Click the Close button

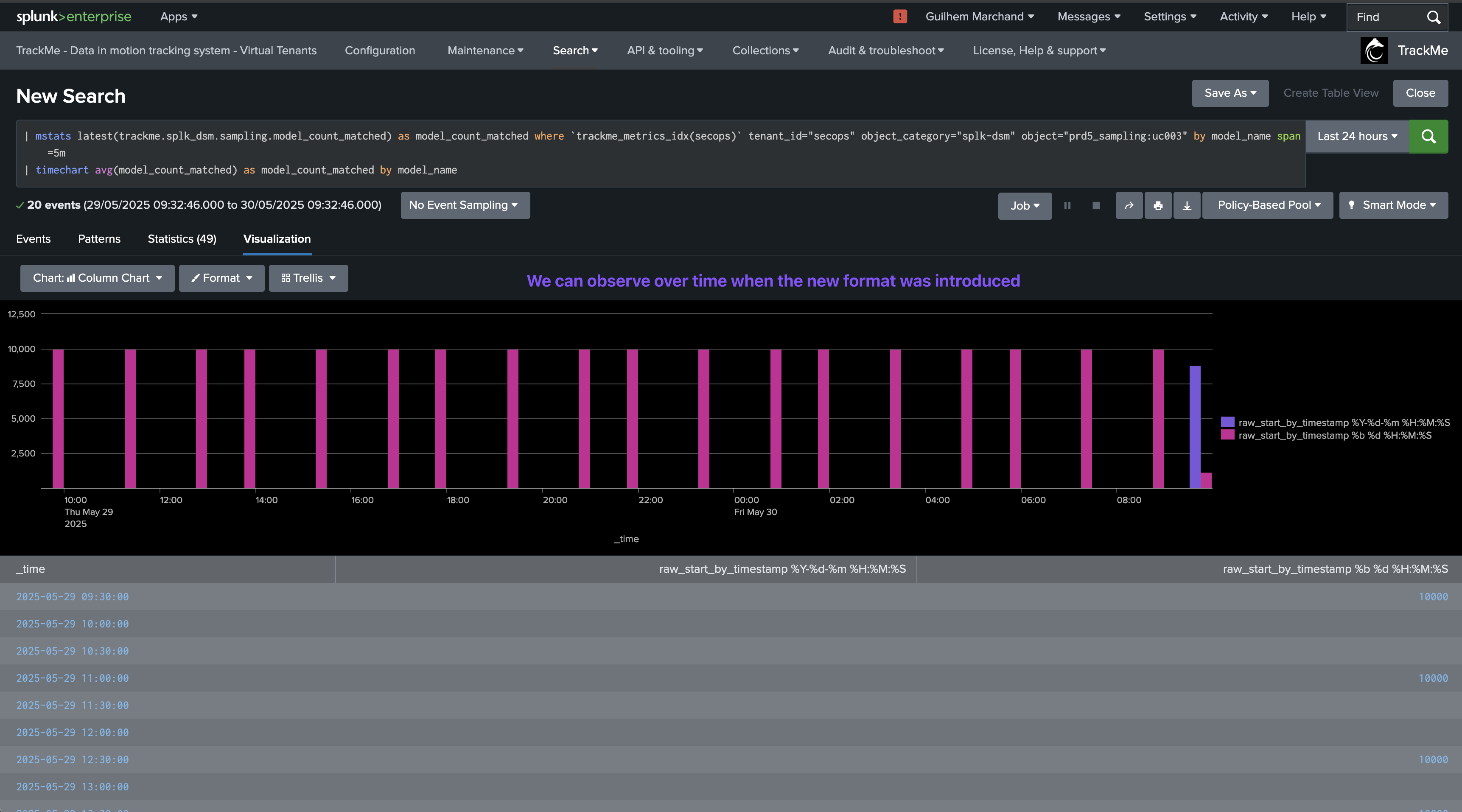(x=1420, y=93)
